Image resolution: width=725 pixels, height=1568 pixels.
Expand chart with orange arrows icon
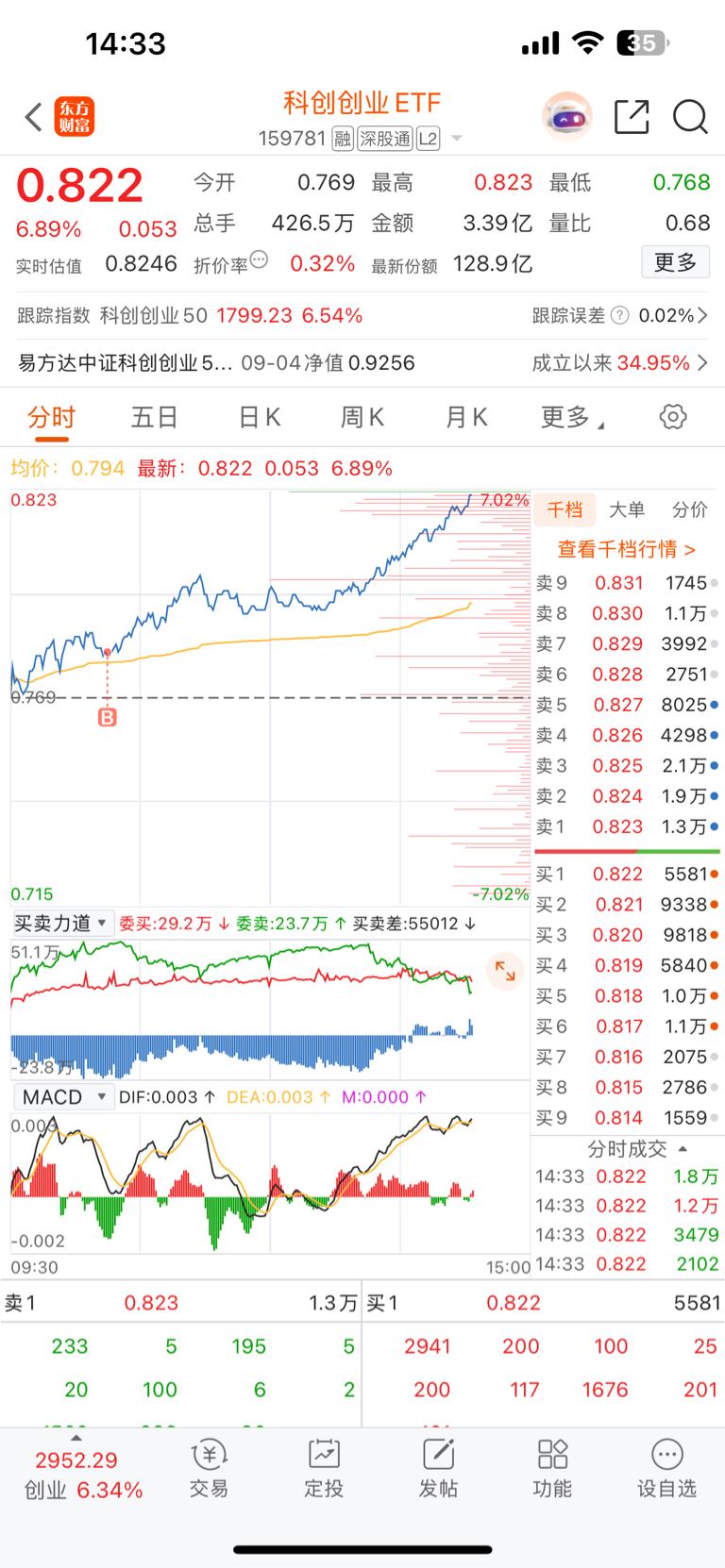[x=505, y=971]
